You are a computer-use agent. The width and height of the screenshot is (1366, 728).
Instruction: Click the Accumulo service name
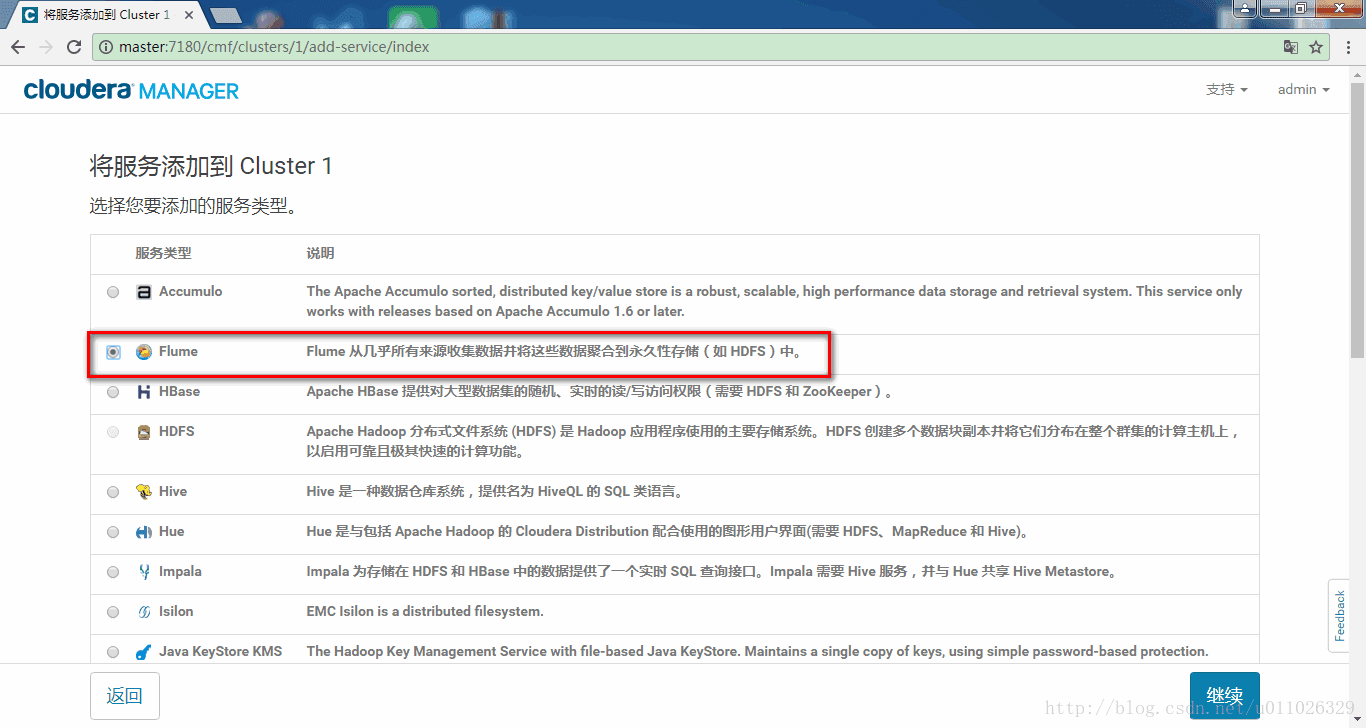click(190, 292)
